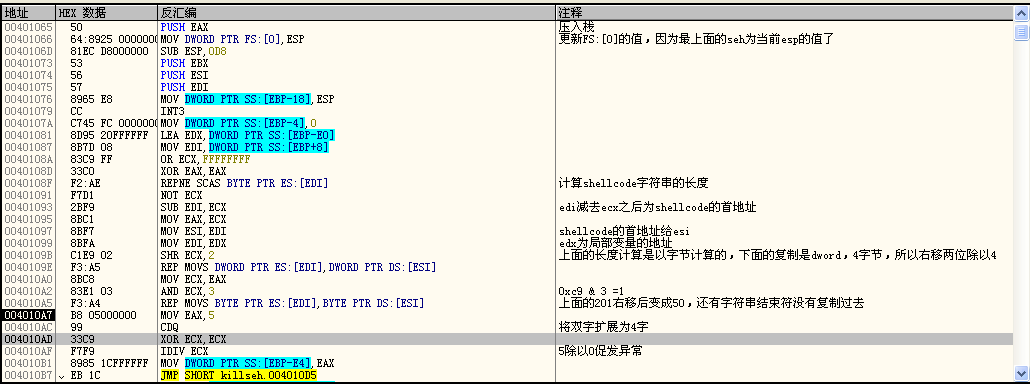The height and width of the screenshot is (384, 1030).
Task: Select the PUSH EDI instruction
Action: coord(184,86)
